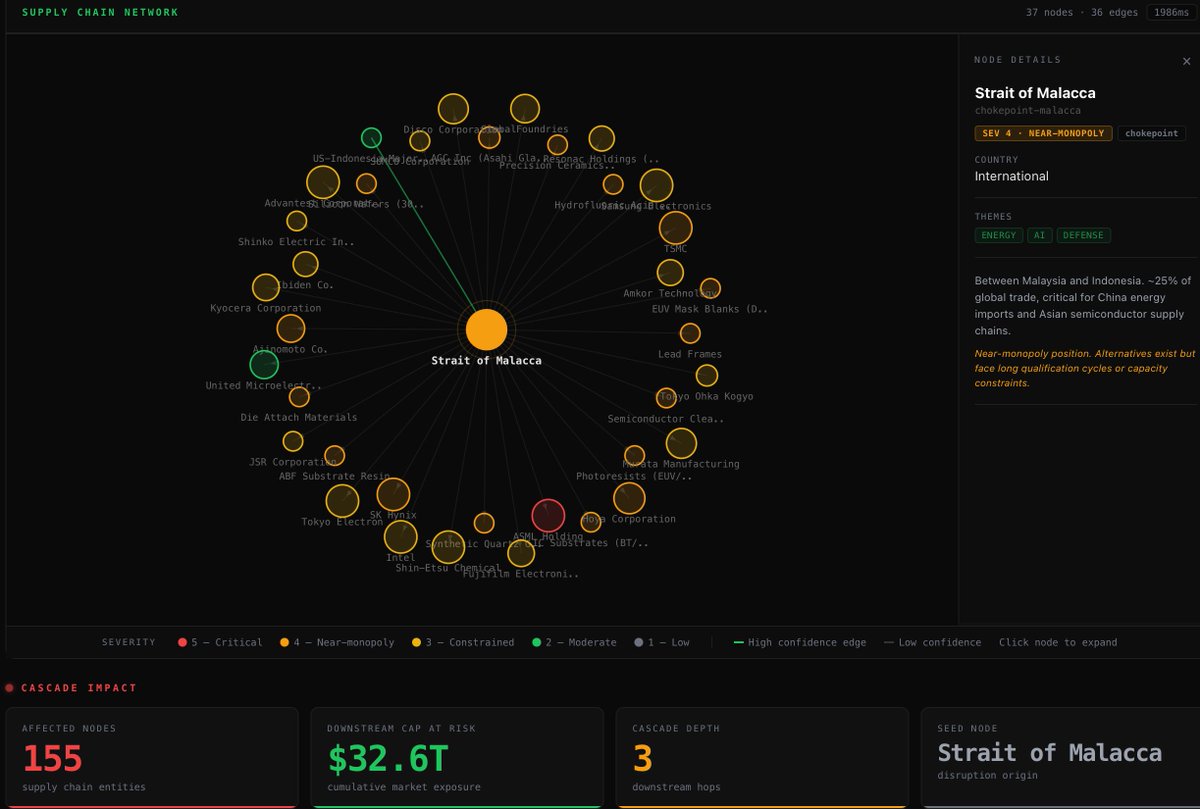Click the SEV 4 · NEAR-MONOPOLY badge
1200x809 pixels.
[1043, 133]
